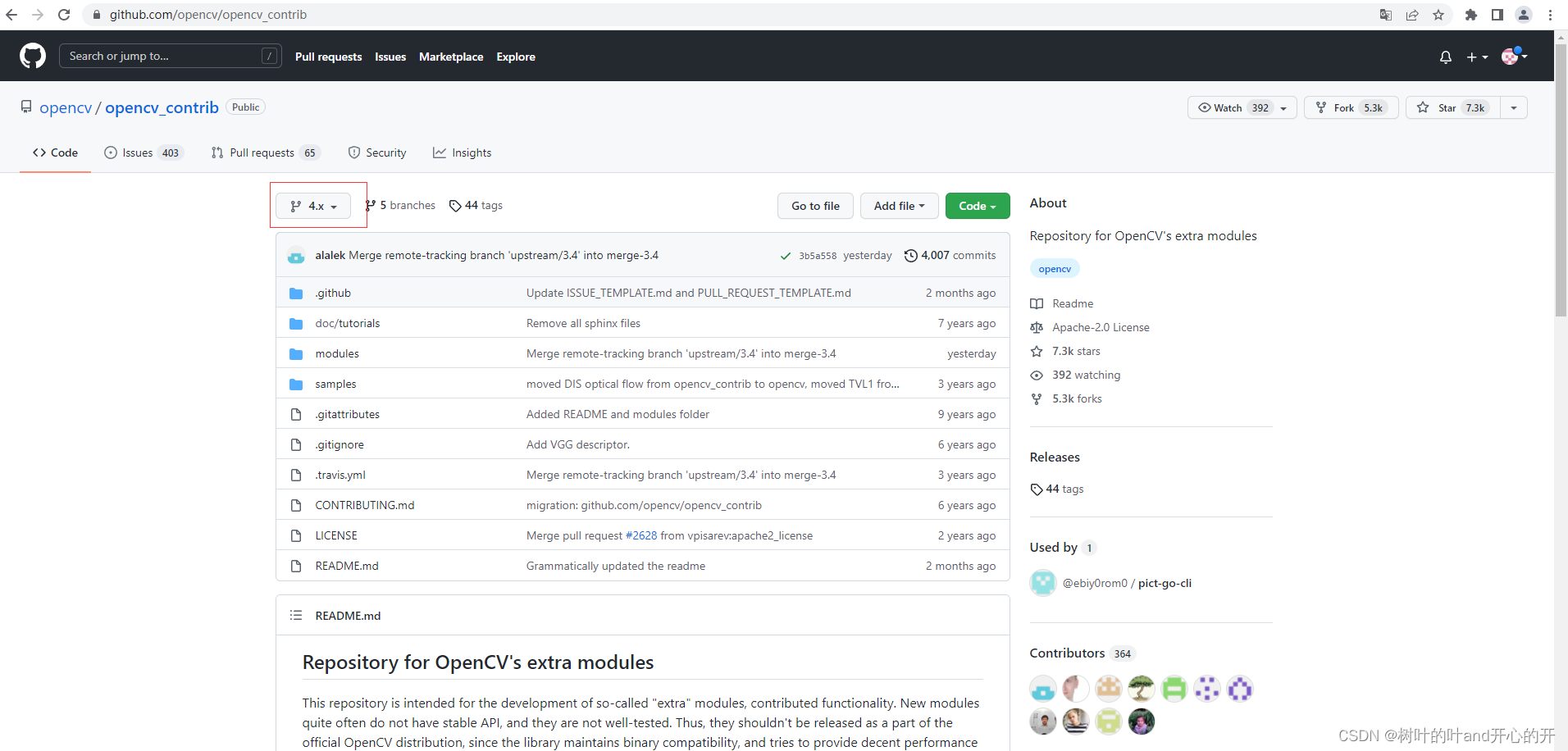1568x751 pixels.
Task: Click the Go to file button
Action: 815,206
